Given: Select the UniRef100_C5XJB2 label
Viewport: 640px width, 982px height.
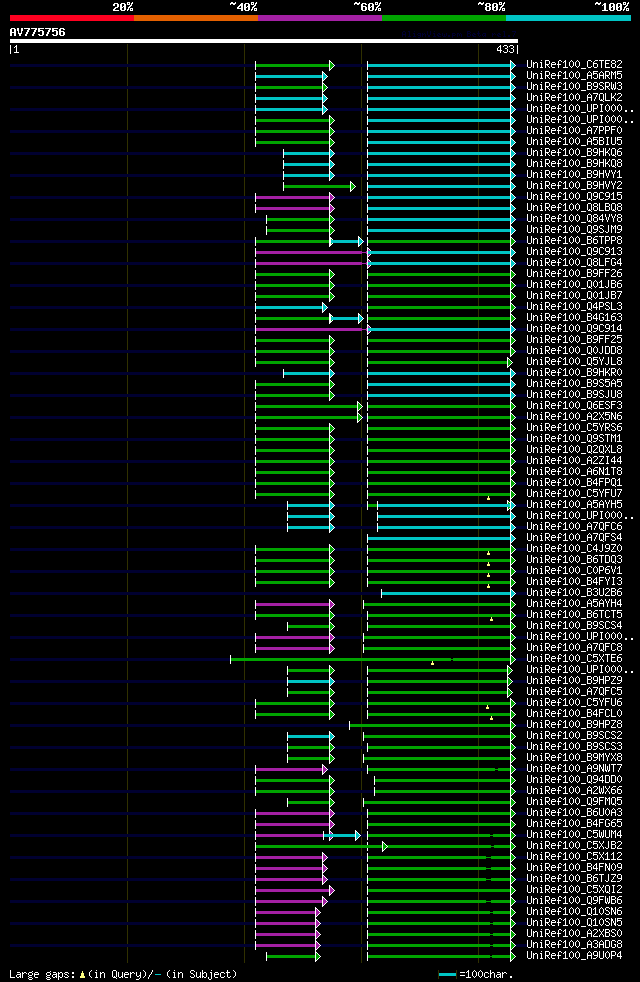Looking at the screenshot, I should click(574, 846).
